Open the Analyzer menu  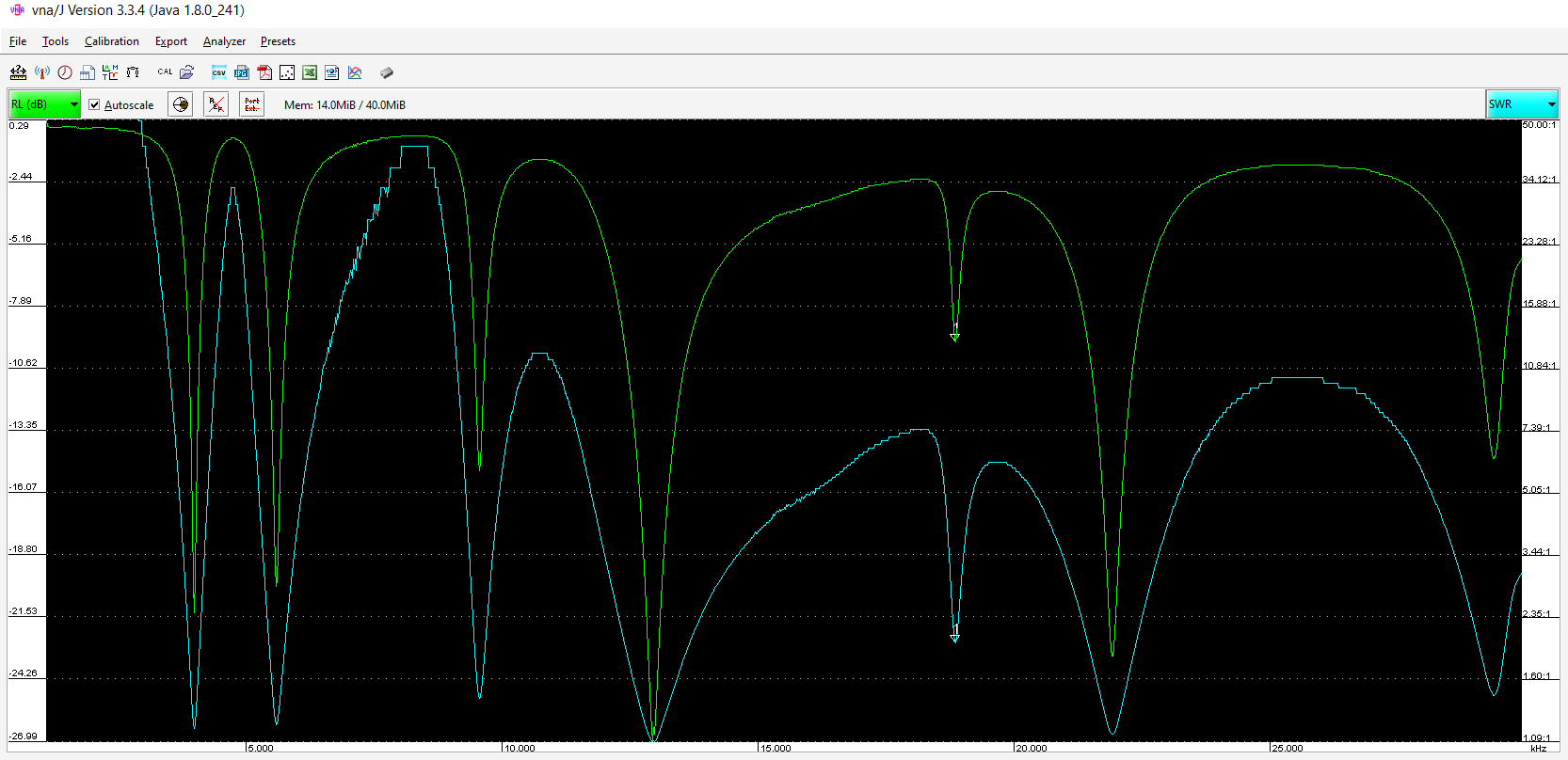[224, 41]
